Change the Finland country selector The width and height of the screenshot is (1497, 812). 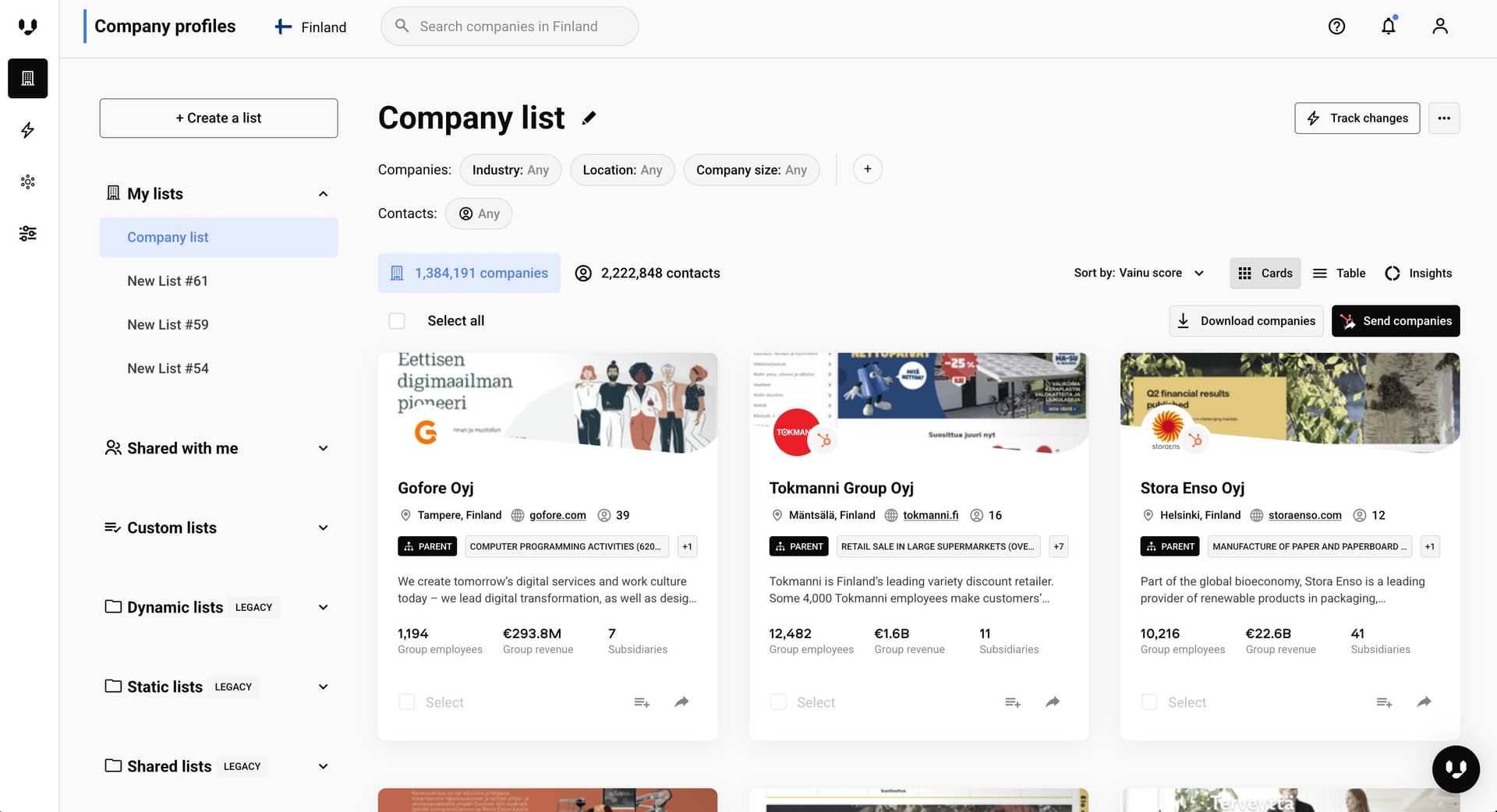point(310,27)
